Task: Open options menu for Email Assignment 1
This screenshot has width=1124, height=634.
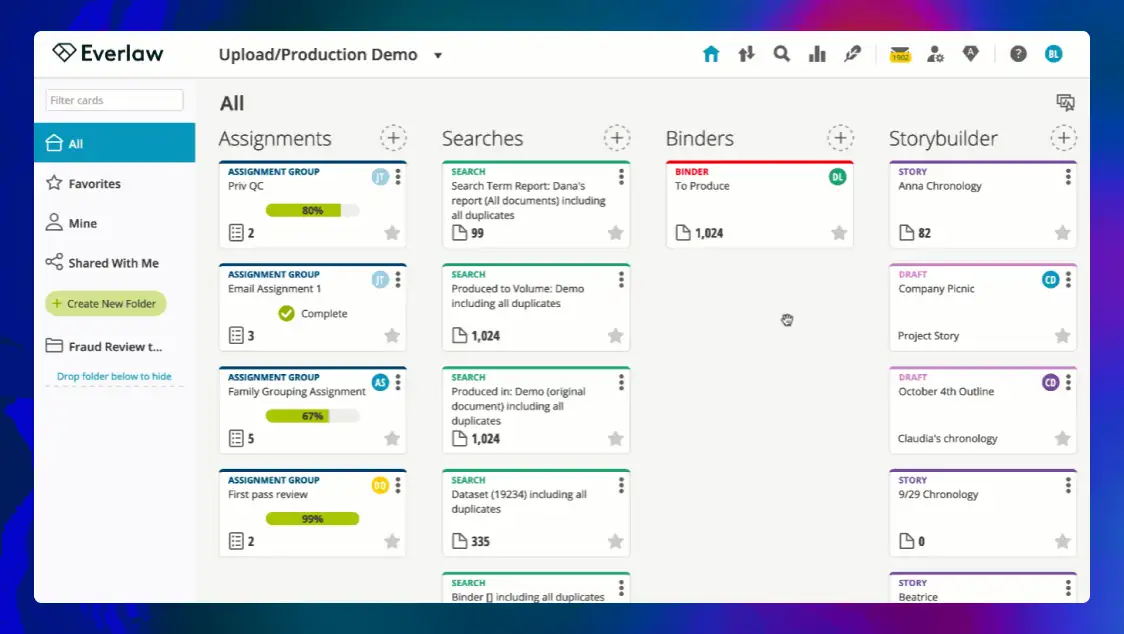Action: pos(398,279)
